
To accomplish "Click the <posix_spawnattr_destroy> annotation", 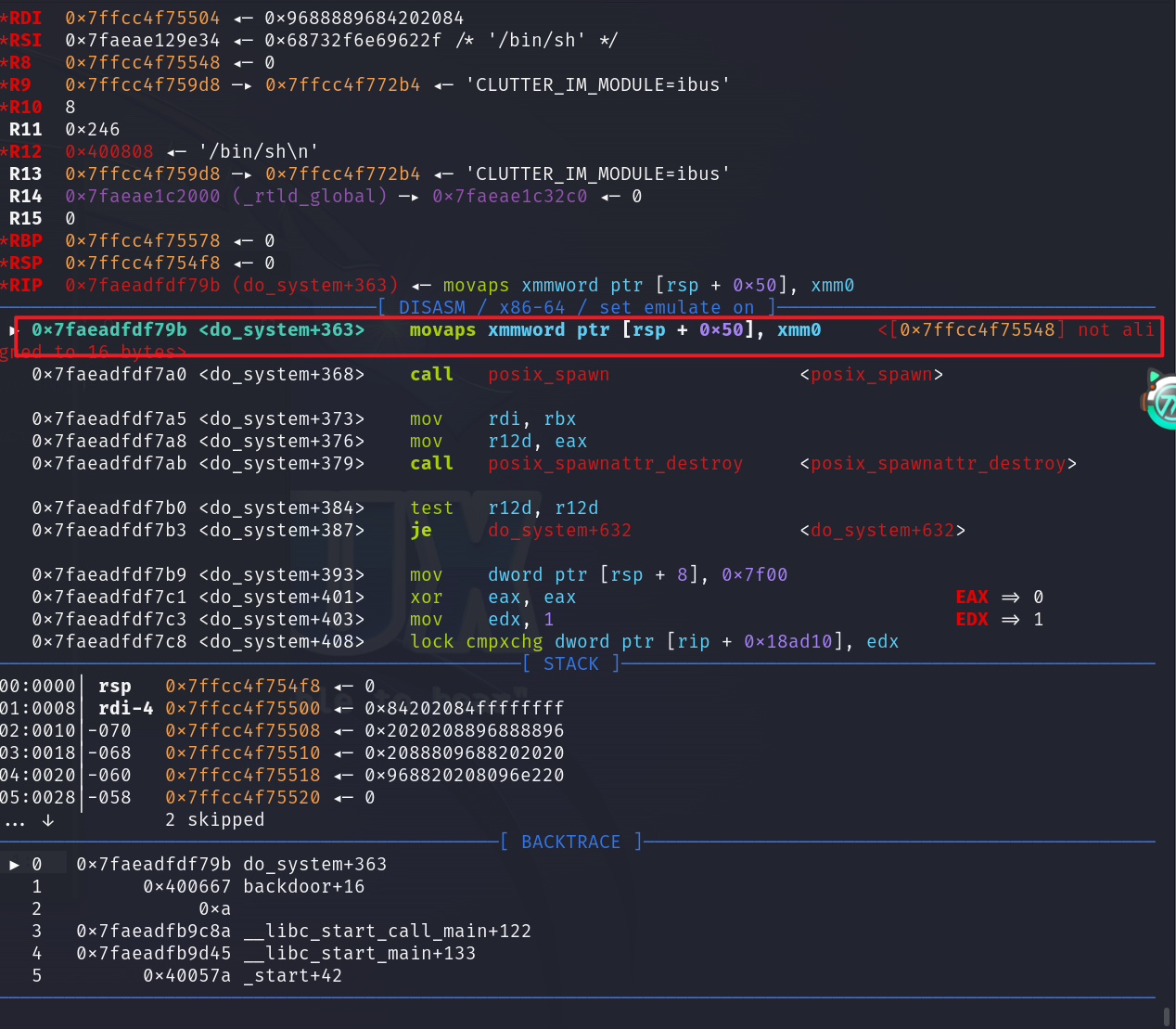I will tap(938, 463).
